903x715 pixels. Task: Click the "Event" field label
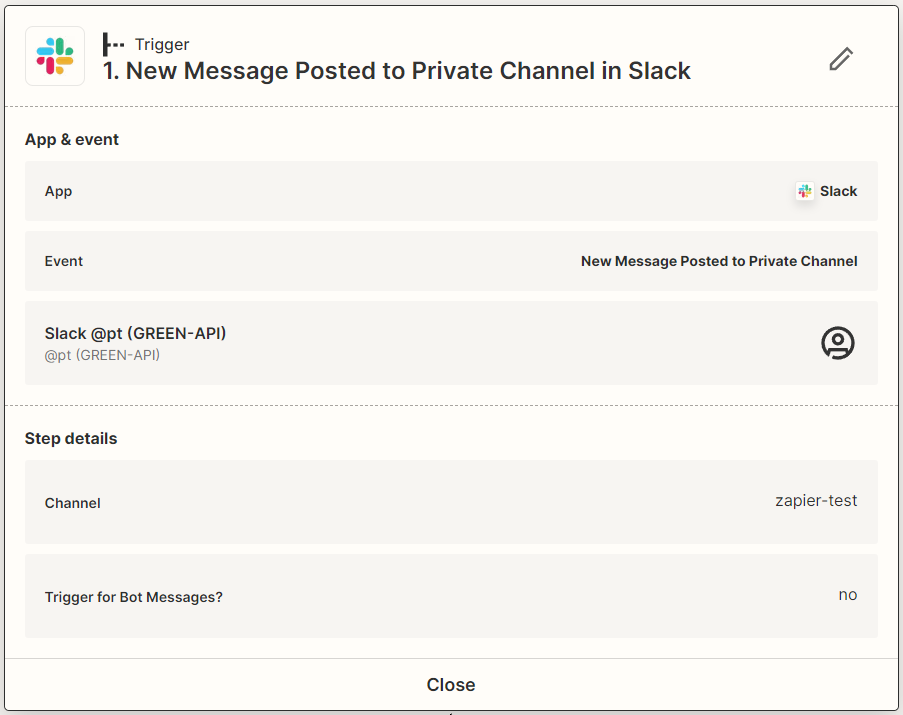(64, 261)
